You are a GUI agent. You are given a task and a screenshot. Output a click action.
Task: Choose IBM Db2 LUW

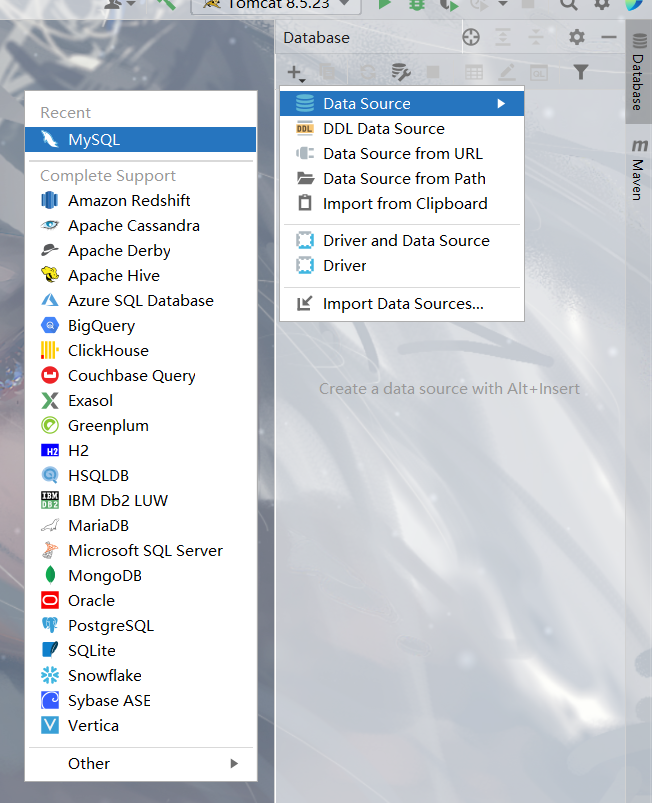coord(140,501)
